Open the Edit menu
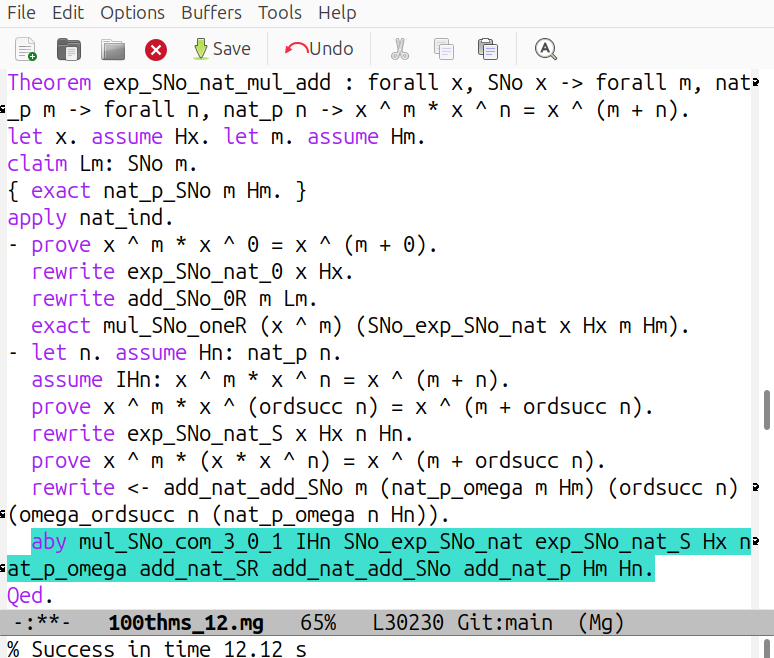The image size is (774, 658). tap(68, 13)
